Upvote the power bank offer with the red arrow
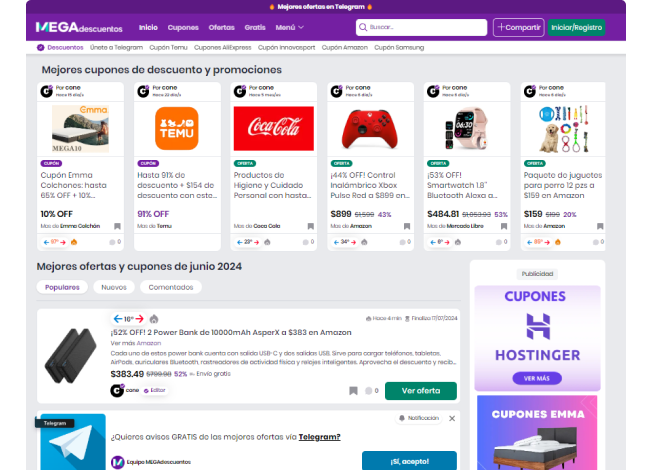Screen dimensions: 652x470 141,319
